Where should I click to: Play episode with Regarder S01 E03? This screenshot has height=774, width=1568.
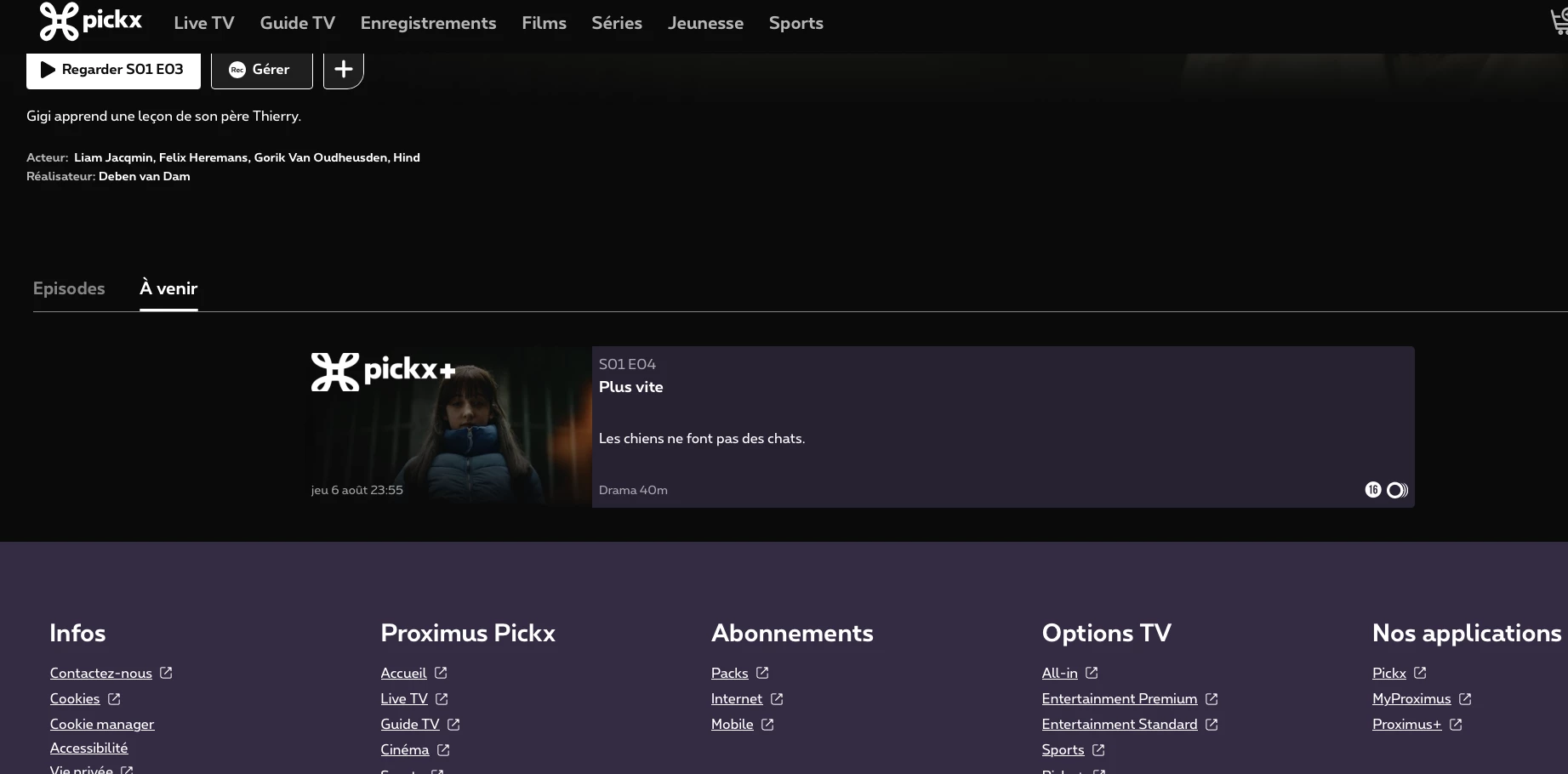113,69
